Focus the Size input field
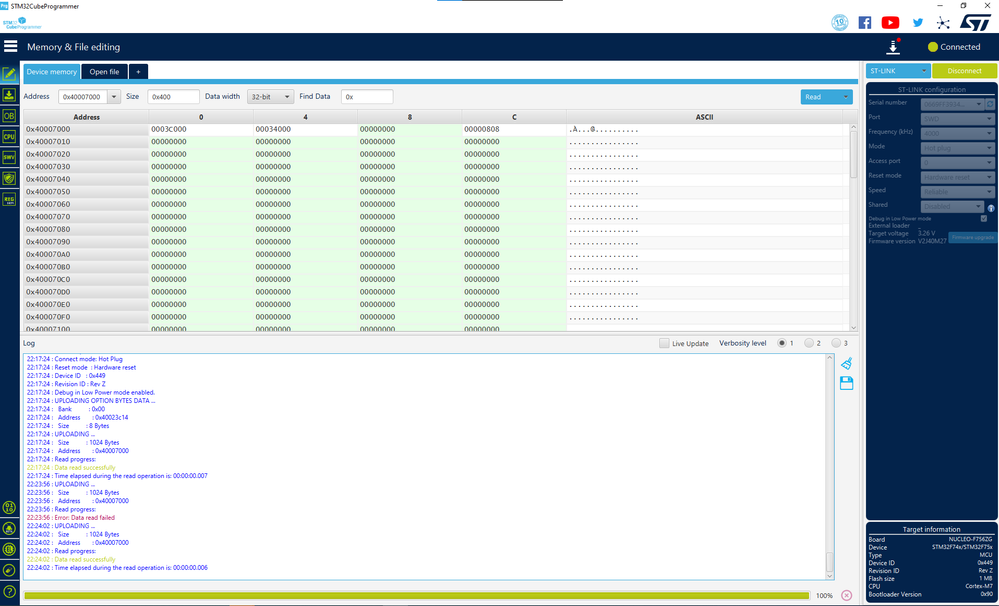 tap(173, 97)
